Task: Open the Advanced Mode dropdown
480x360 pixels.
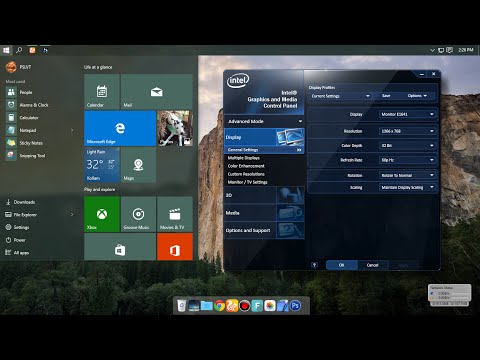Action: tap(264, 121)
